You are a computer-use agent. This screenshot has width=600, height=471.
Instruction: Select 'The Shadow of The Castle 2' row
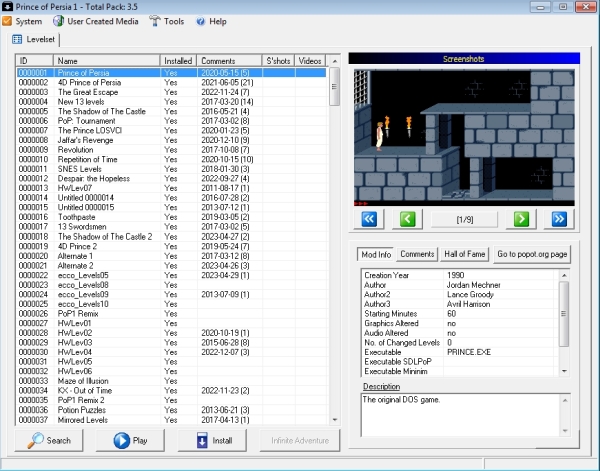coord(171,236)
